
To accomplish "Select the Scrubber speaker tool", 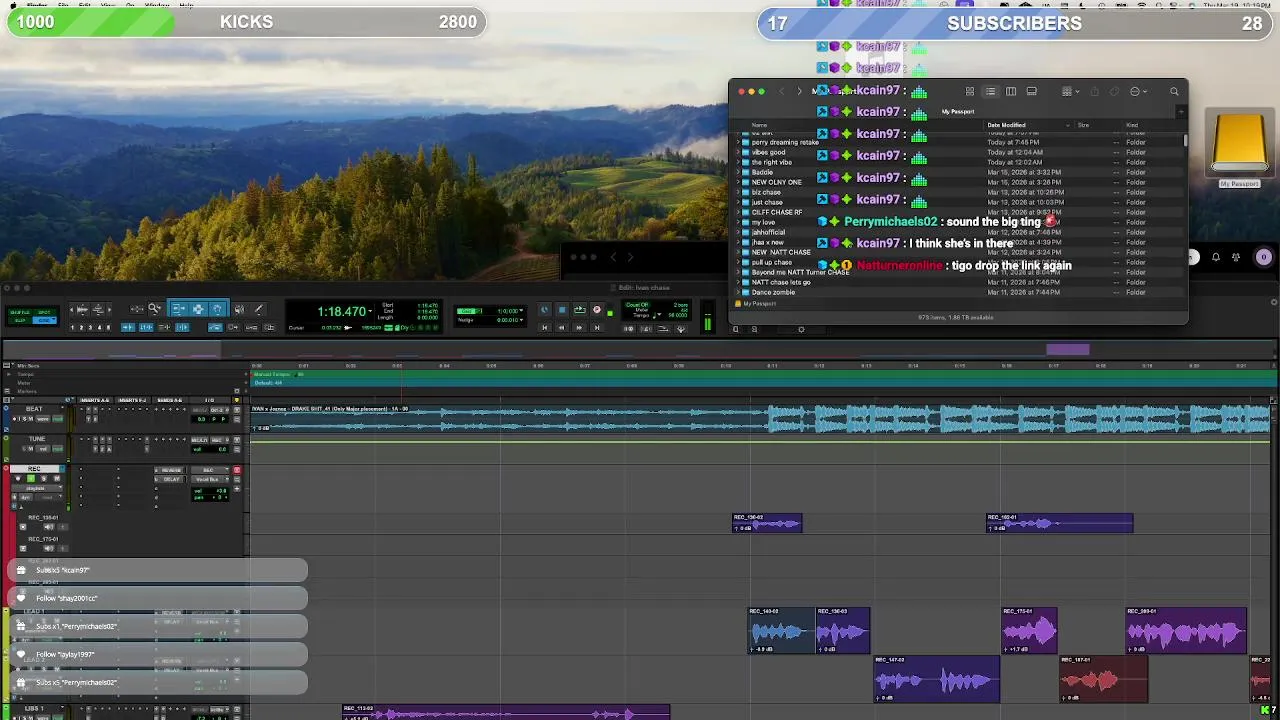I will pyautogui.click(x=239, y=309).
